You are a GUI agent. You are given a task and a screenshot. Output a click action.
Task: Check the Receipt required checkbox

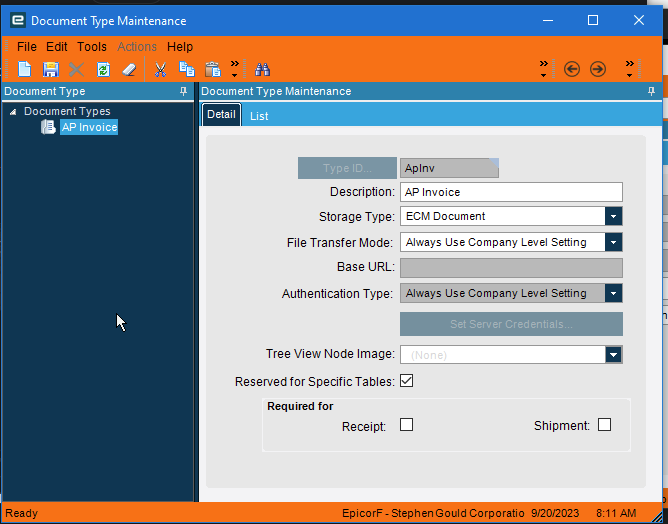406,425
